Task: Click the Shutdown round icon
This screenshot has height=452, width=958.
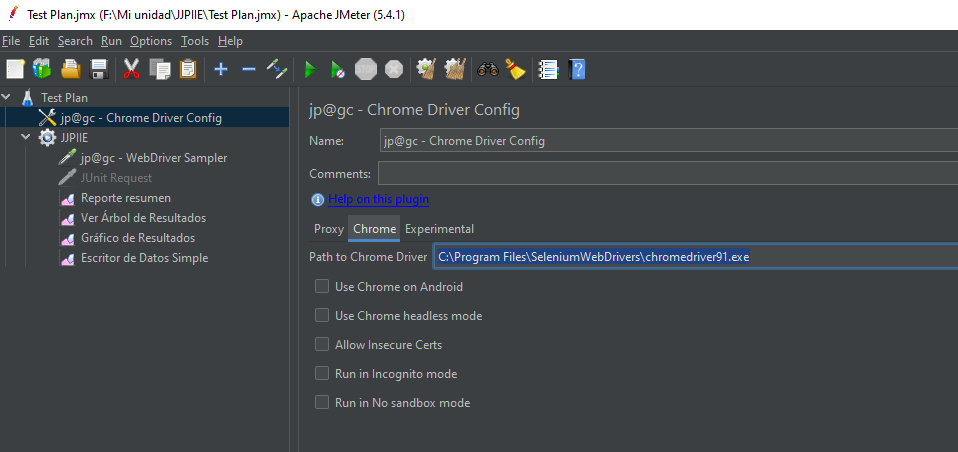Action: pos(394,69)
